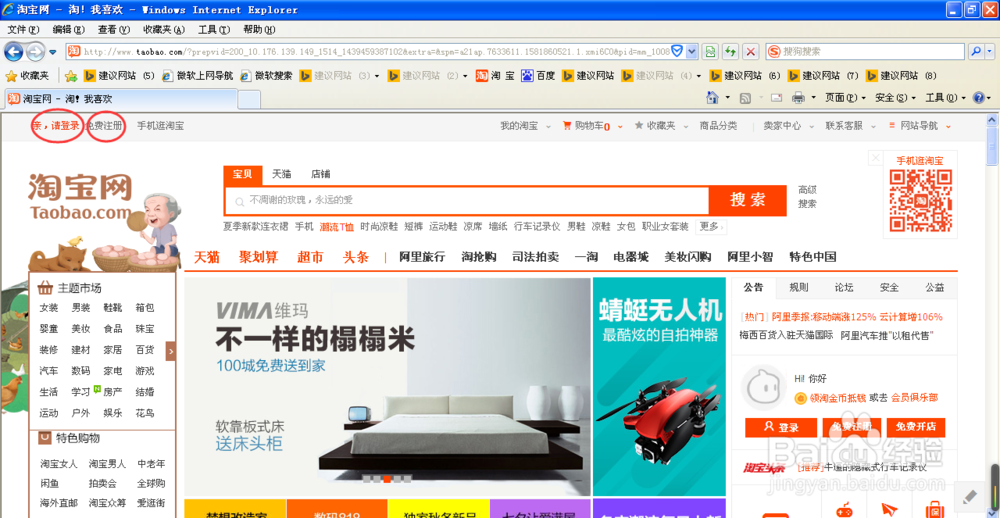Click 免费注册 link in top bar
This screenshot has height=518, width=1000.
pyautogui.click(x=104, y=126)
